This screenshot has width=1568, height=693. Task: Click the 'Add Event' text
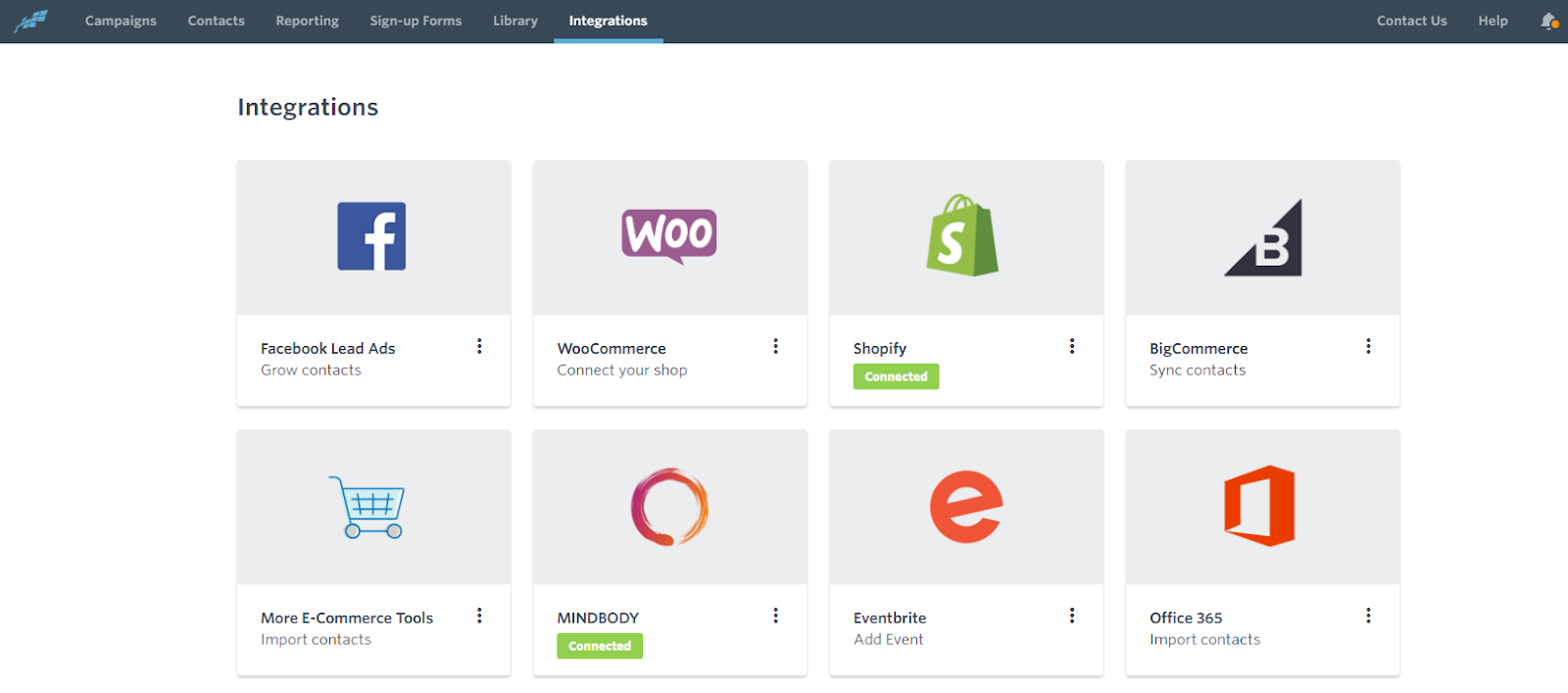pyautogui.click(x=888, y=639)
